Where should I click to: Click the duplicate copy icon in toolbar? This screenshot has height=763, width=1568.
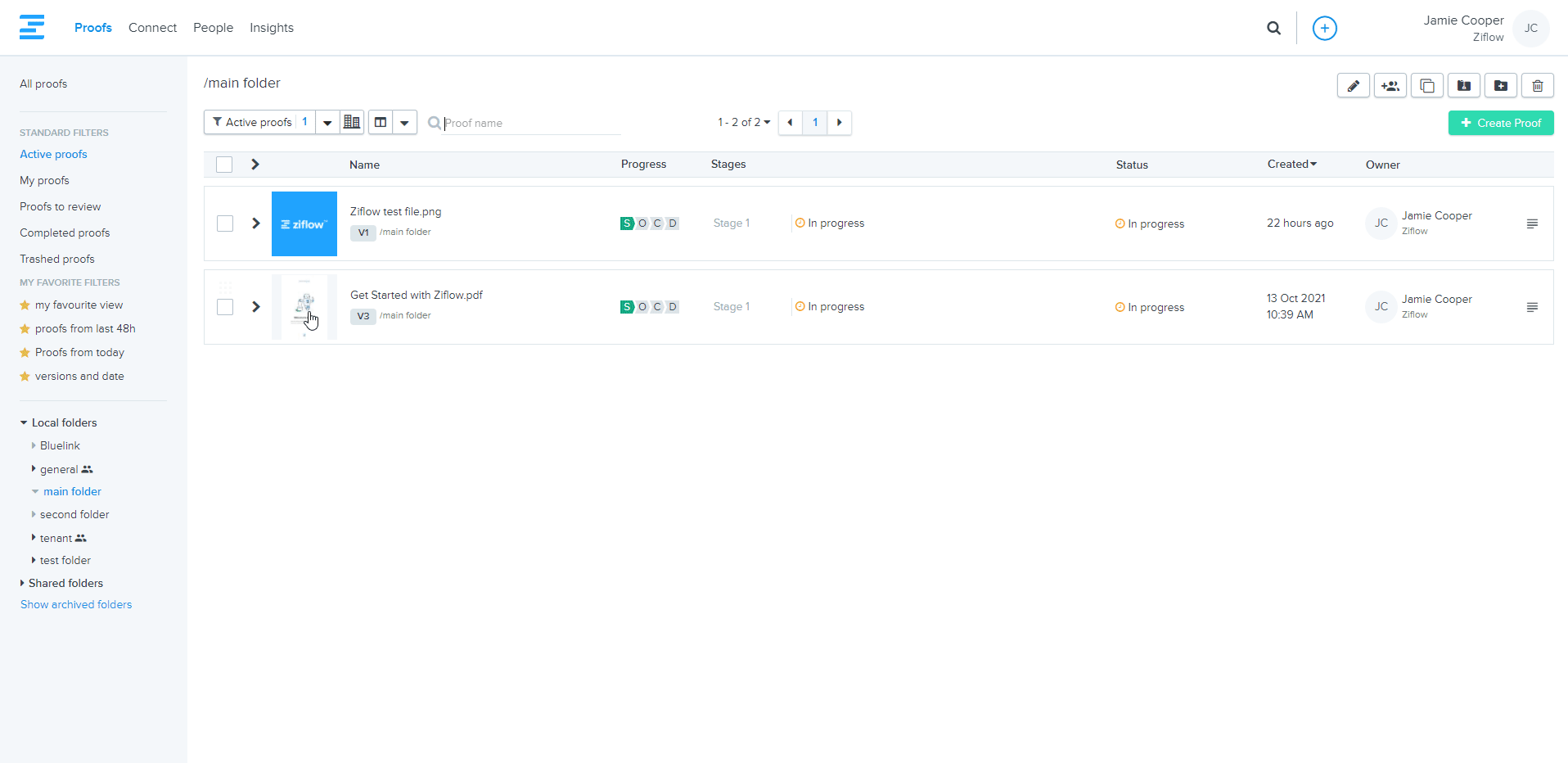click(1426, 86)
